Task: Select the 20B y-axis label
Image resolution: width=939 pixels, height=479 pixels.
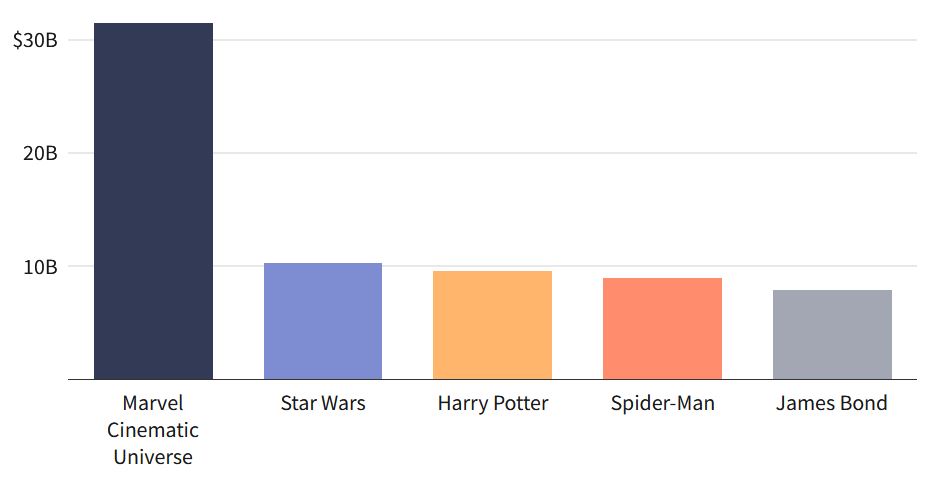Action: pos(42,154)
